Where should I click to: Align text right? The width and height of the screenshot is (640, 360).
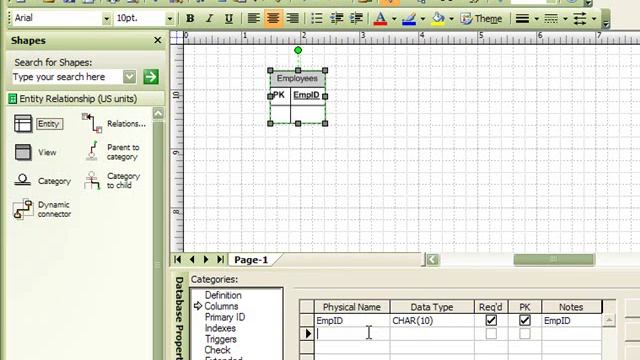(293, 18)
